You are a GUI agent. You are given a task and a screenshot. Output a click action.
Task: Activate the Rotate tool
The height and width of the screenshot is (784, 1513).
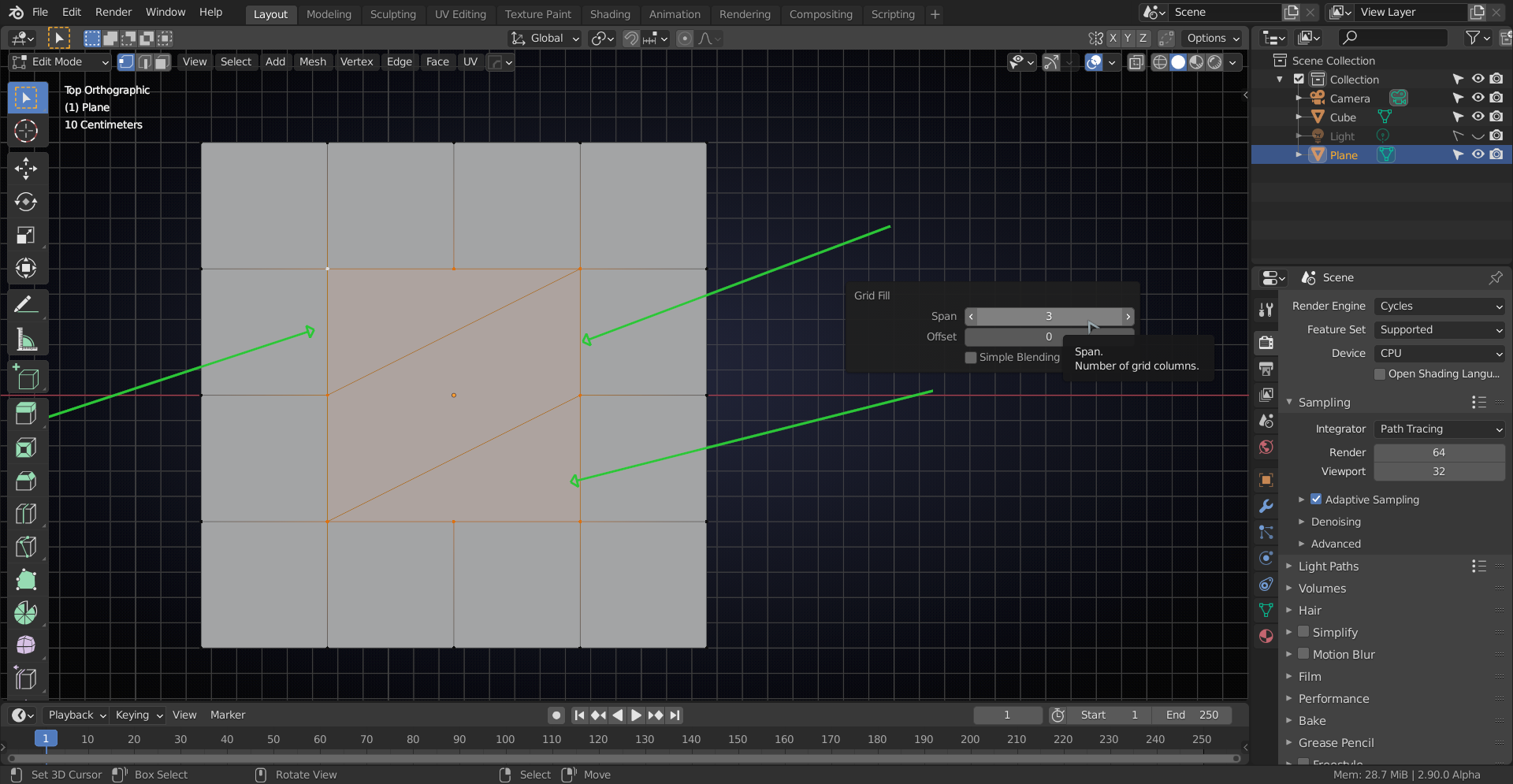click(x=27, y=202)
